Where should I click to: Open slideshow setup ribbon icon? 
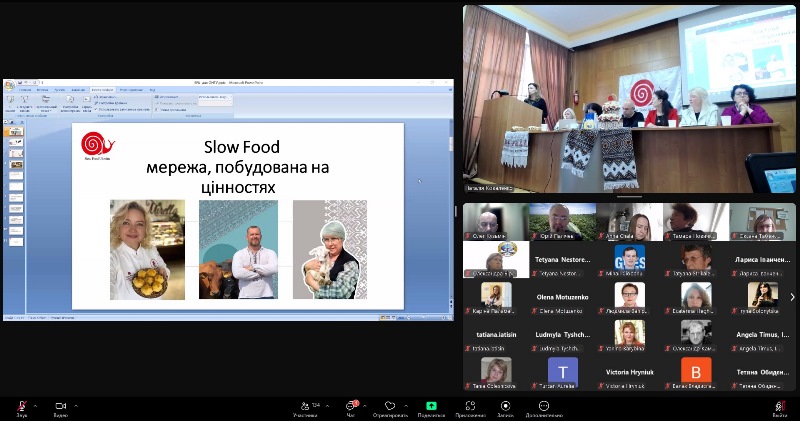pyautogui.click(x=70, y=104)
